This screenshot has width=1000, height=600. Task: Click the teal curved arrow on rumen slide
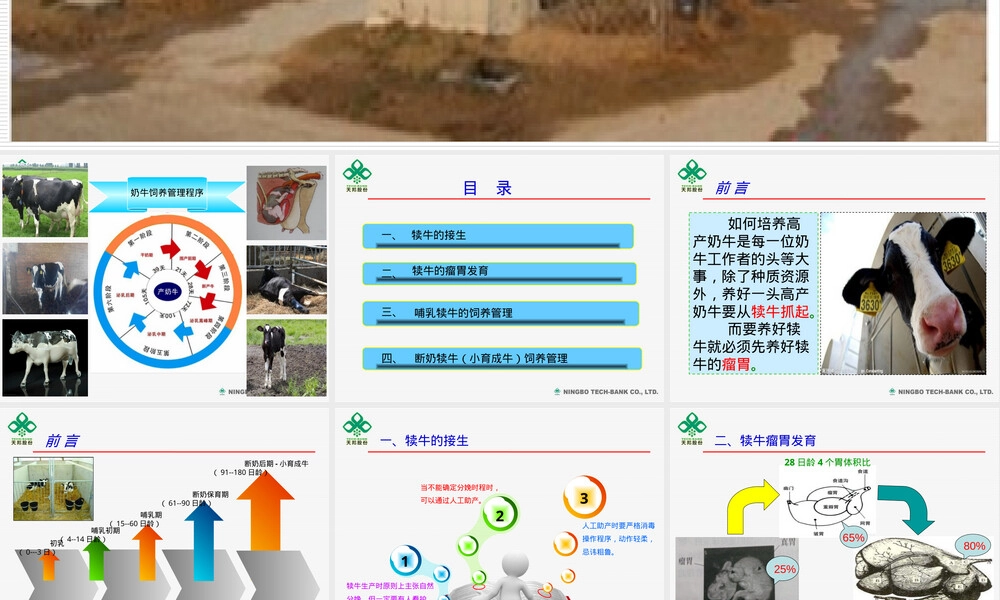click(x=906, y=509)
